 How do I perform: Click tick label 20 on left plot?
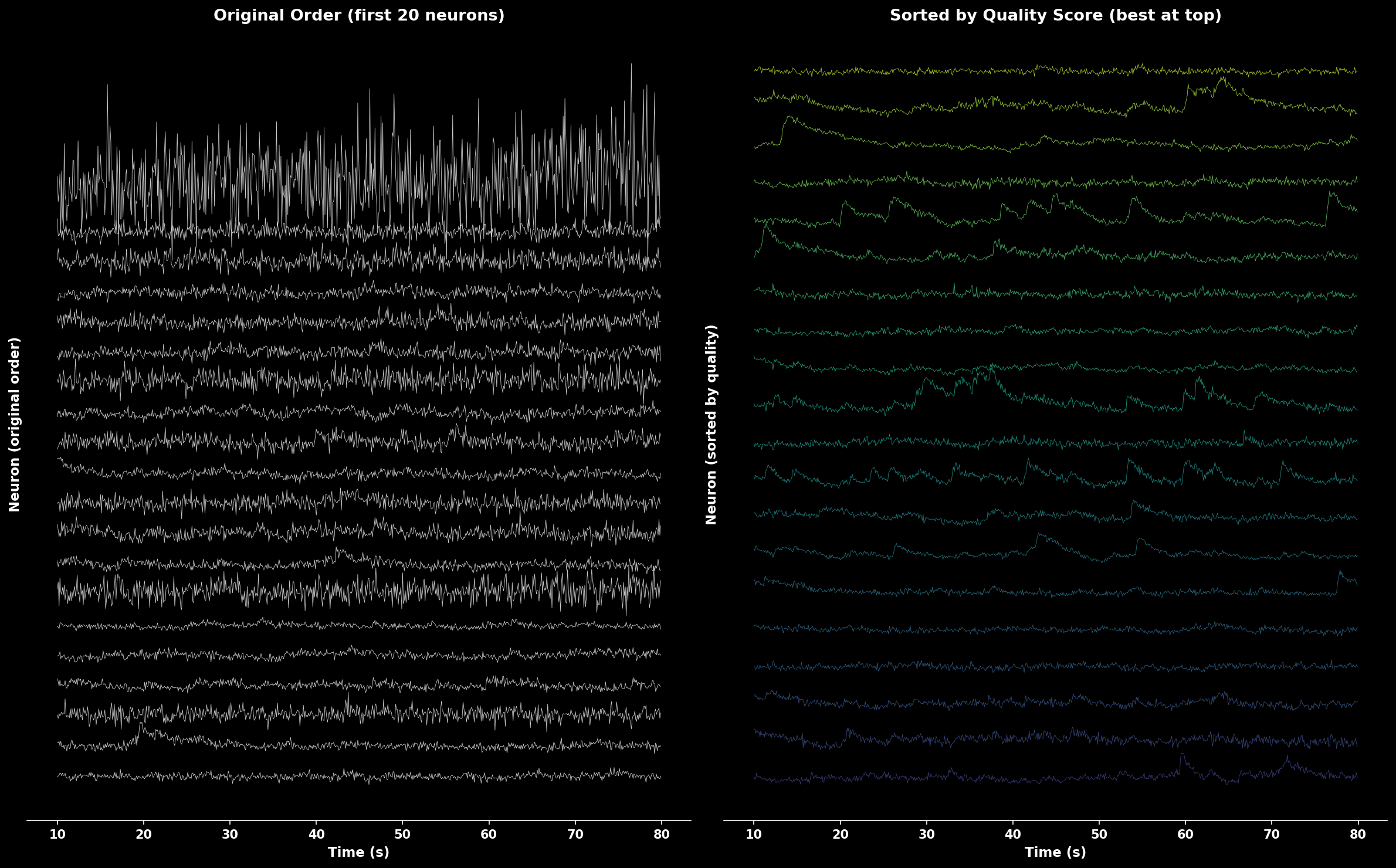click(x=144, y=835)
